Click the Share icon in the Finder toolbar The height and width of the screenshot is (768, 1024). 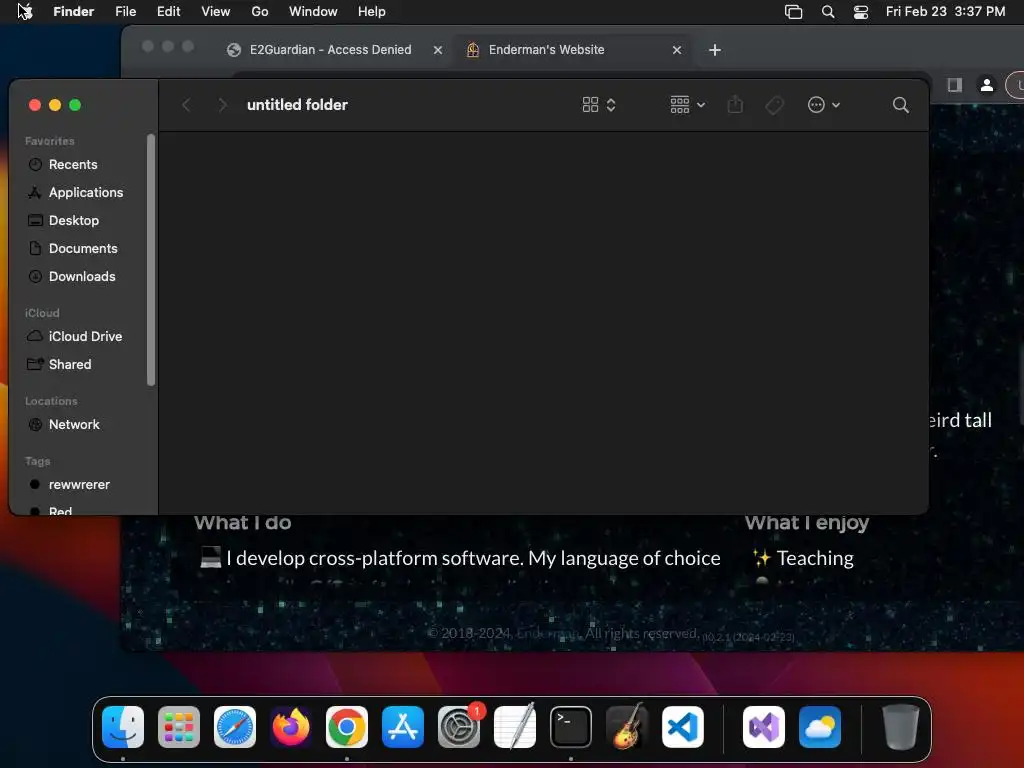(735, 104)
